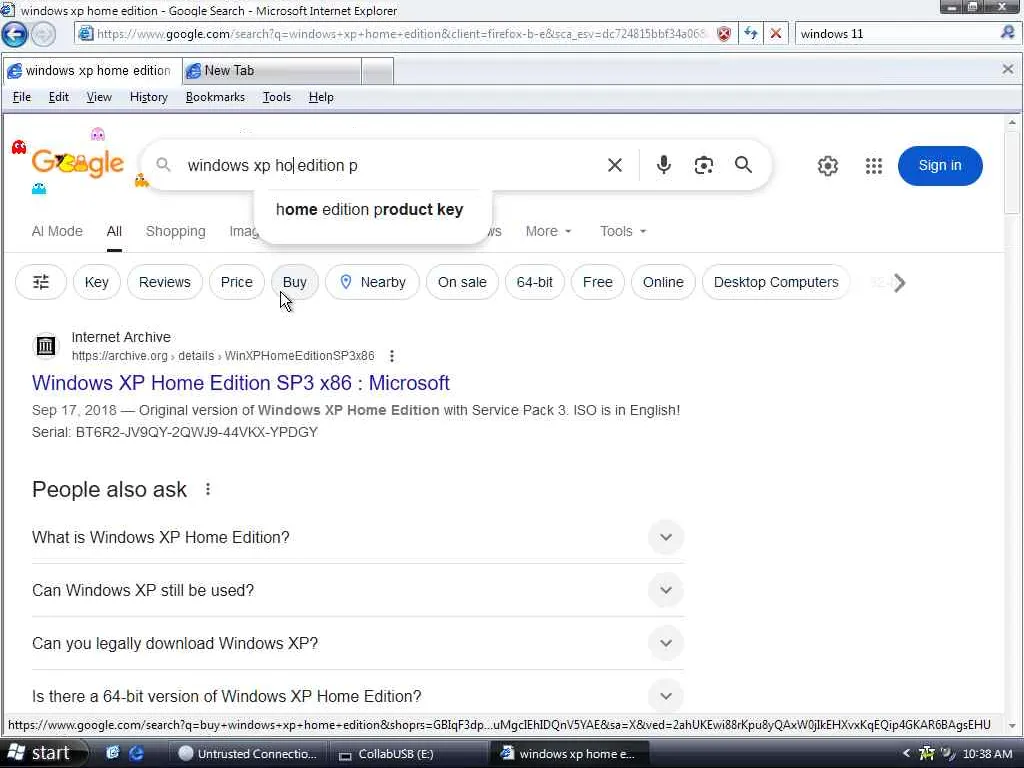Screen dimensions: 1024x768
Task: Switch to the New Tab tab
Action: coord(272,71)
